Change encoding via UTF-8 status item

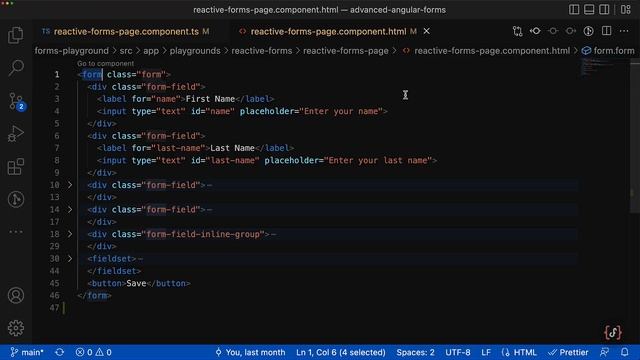tap(458, 352)
